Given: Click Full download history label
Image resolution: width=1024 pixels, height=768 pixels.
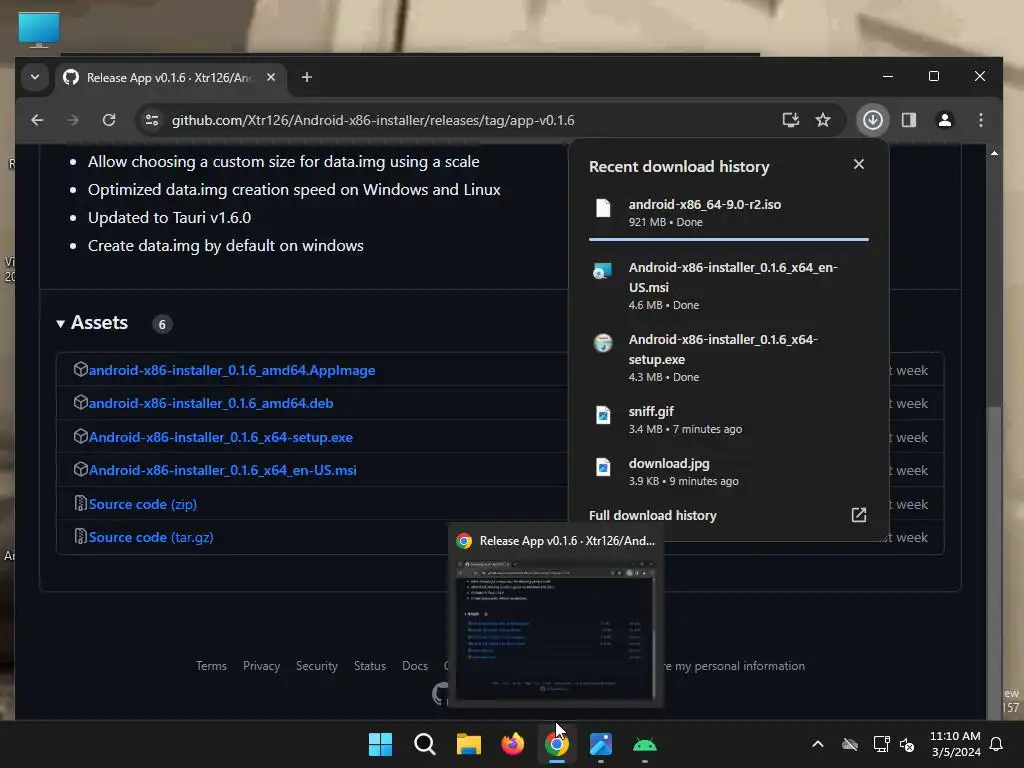Looking at the screenshot, I should (x=652, y=515).
